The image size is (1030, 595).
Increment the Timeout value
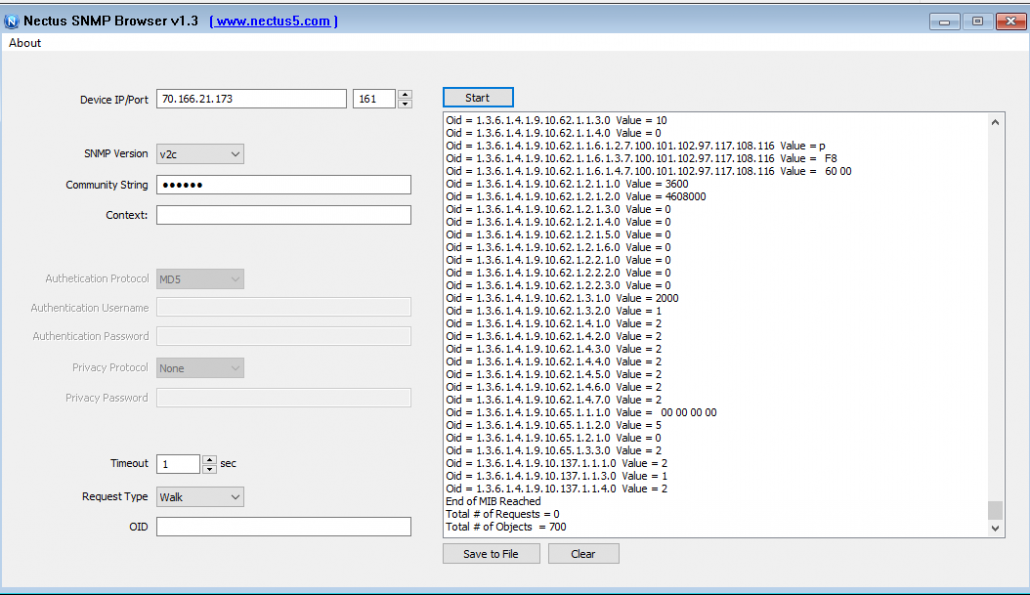tap(209, 460)
